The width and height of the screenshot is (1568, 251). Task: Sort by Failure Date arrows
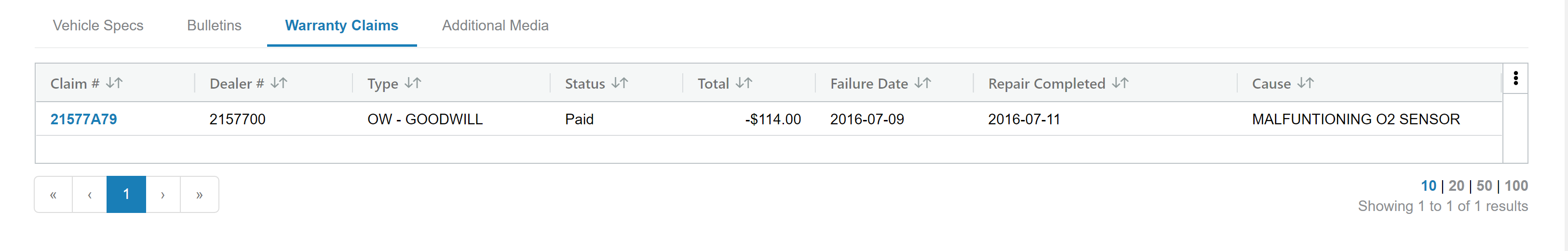pyautogui.click(x=923, y=83)
